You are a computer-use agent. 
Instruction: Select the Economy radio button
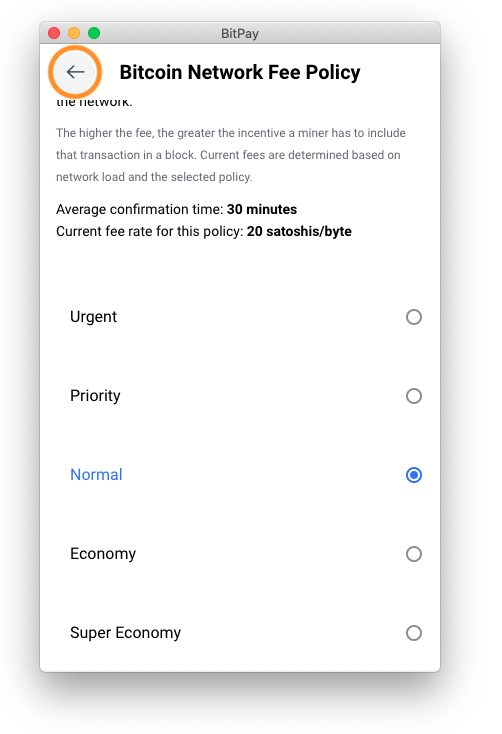pos(413,554)
